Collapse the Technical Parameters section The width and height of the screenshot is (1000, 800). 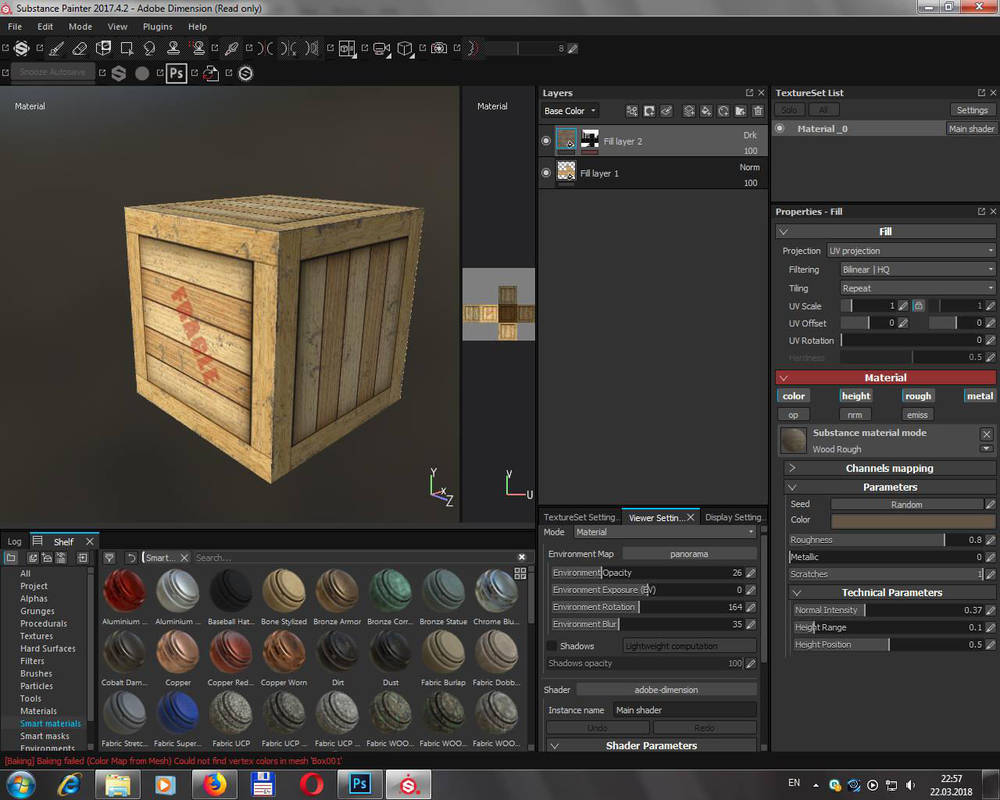[x=892, y=593]
